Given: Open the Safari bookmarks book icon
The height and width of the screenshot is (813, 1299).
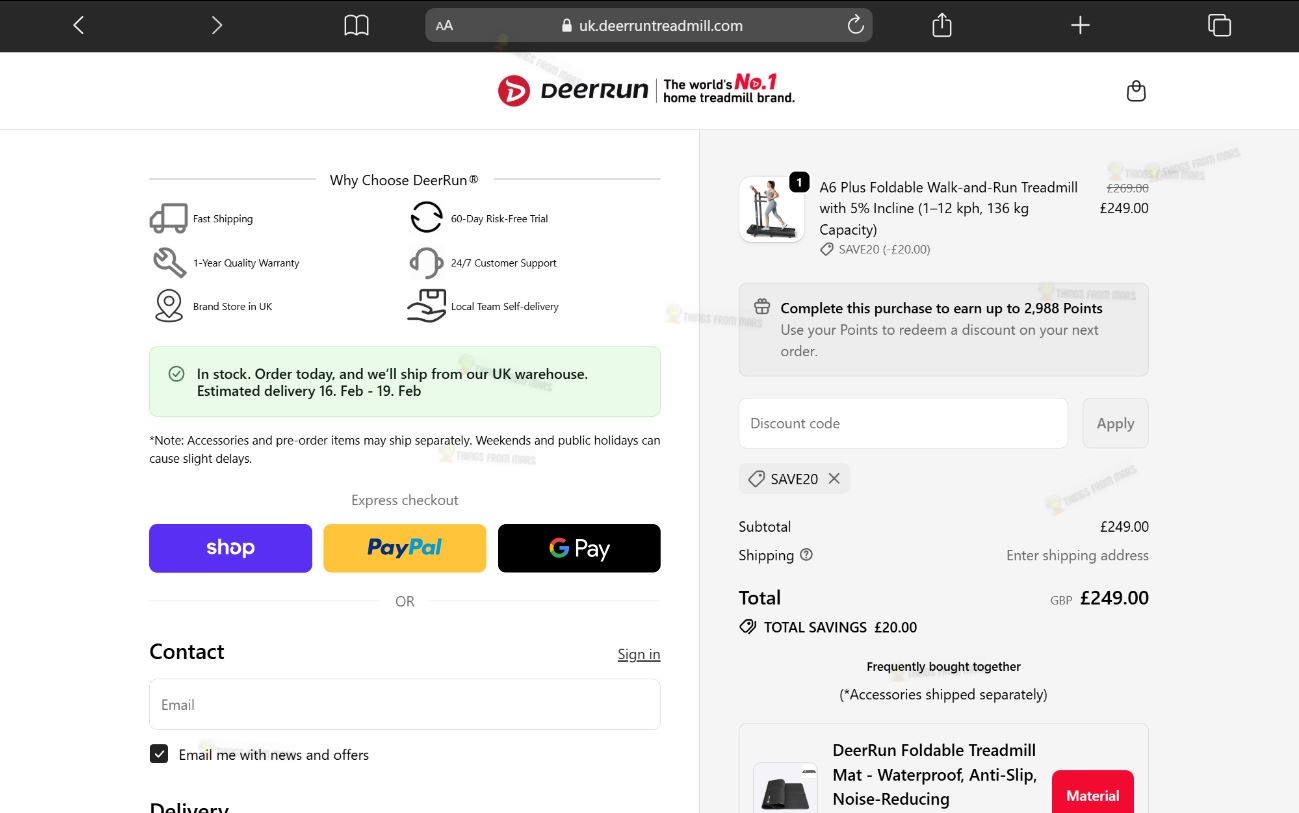Looking at the screenshot, I should click(x=356, y=26).
